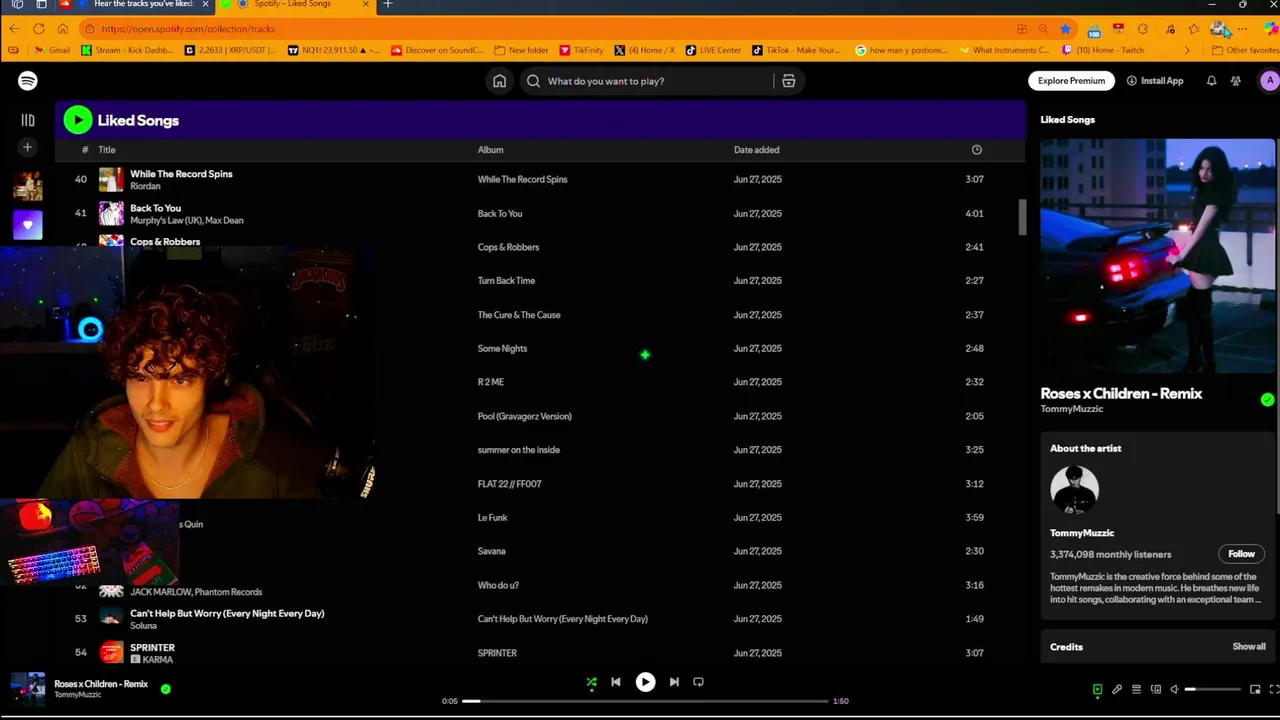The image size is (1280, 720).
Task: Go to Spotify Home
Action: (499, 81)
